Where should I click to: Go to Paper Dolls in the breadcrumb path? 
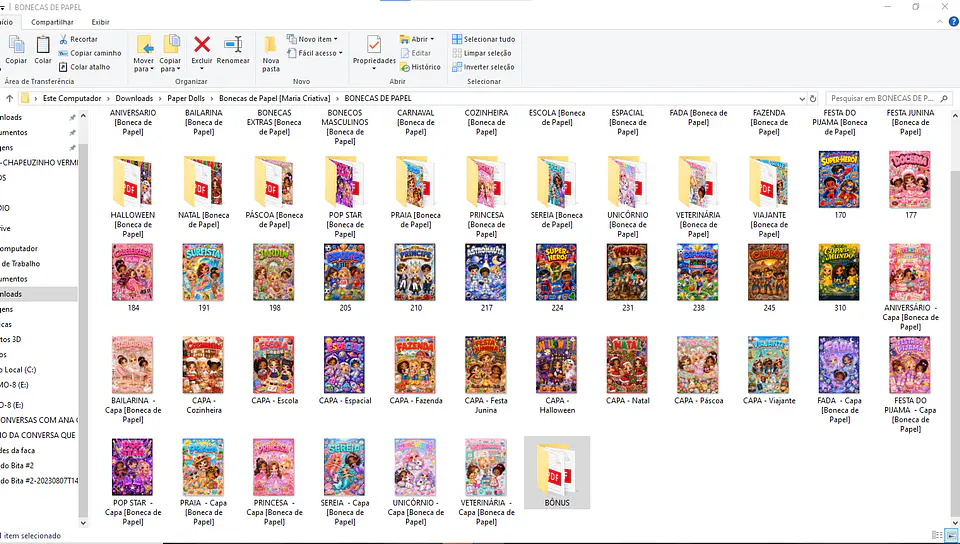pyautogui.click(x=186, y=99)
